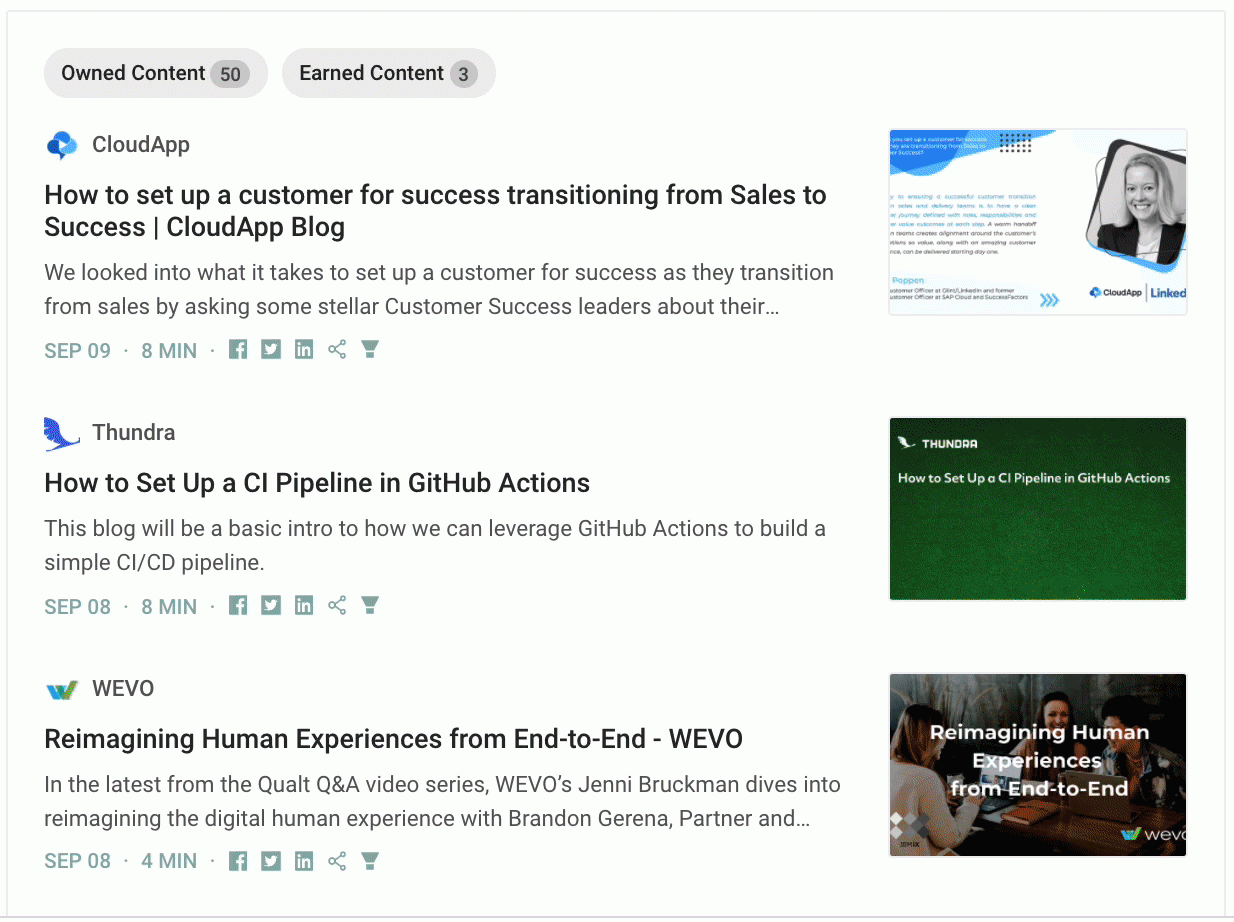1234x922 pixels.
Task: Click the Thundra article summary about GitHub Actions
Action: click(435, 545)
